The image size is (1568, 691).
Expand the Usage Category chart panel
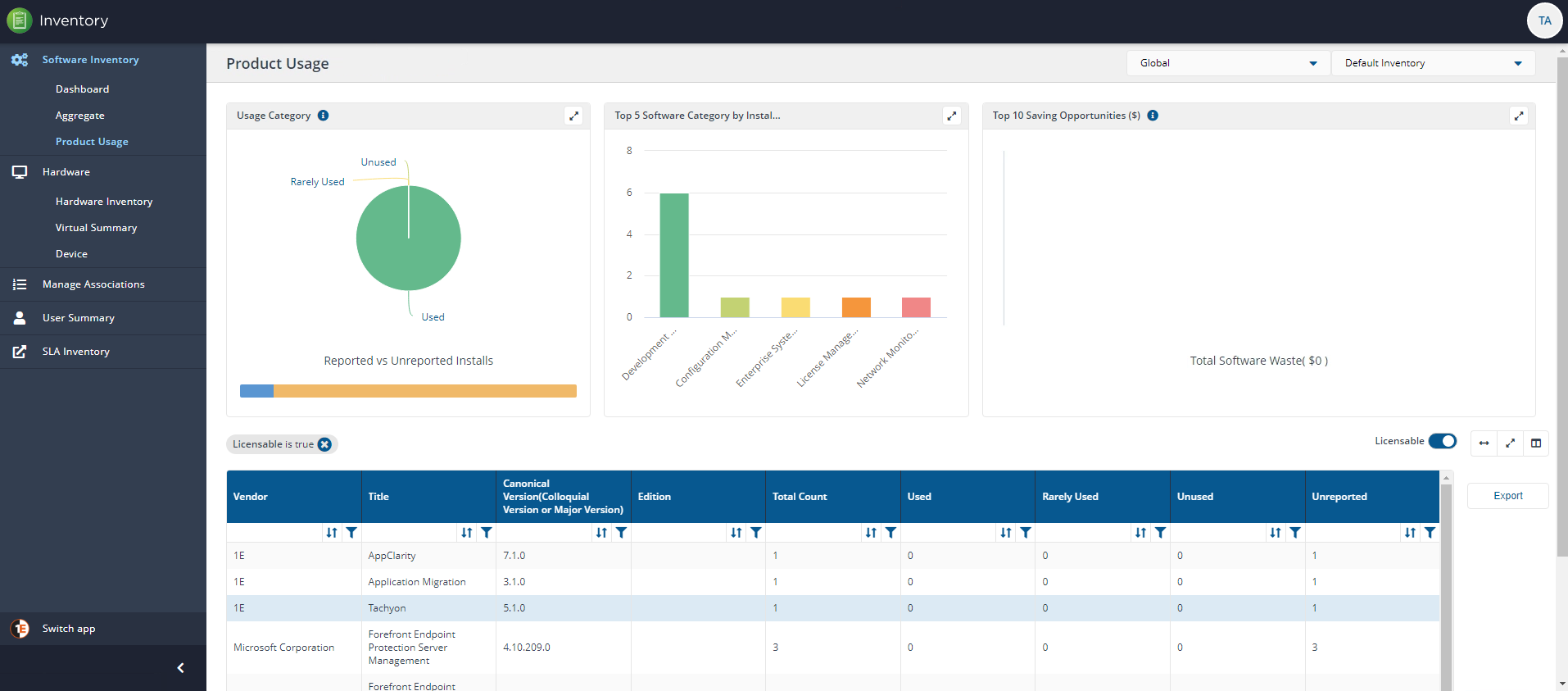(x=574, y=116)
